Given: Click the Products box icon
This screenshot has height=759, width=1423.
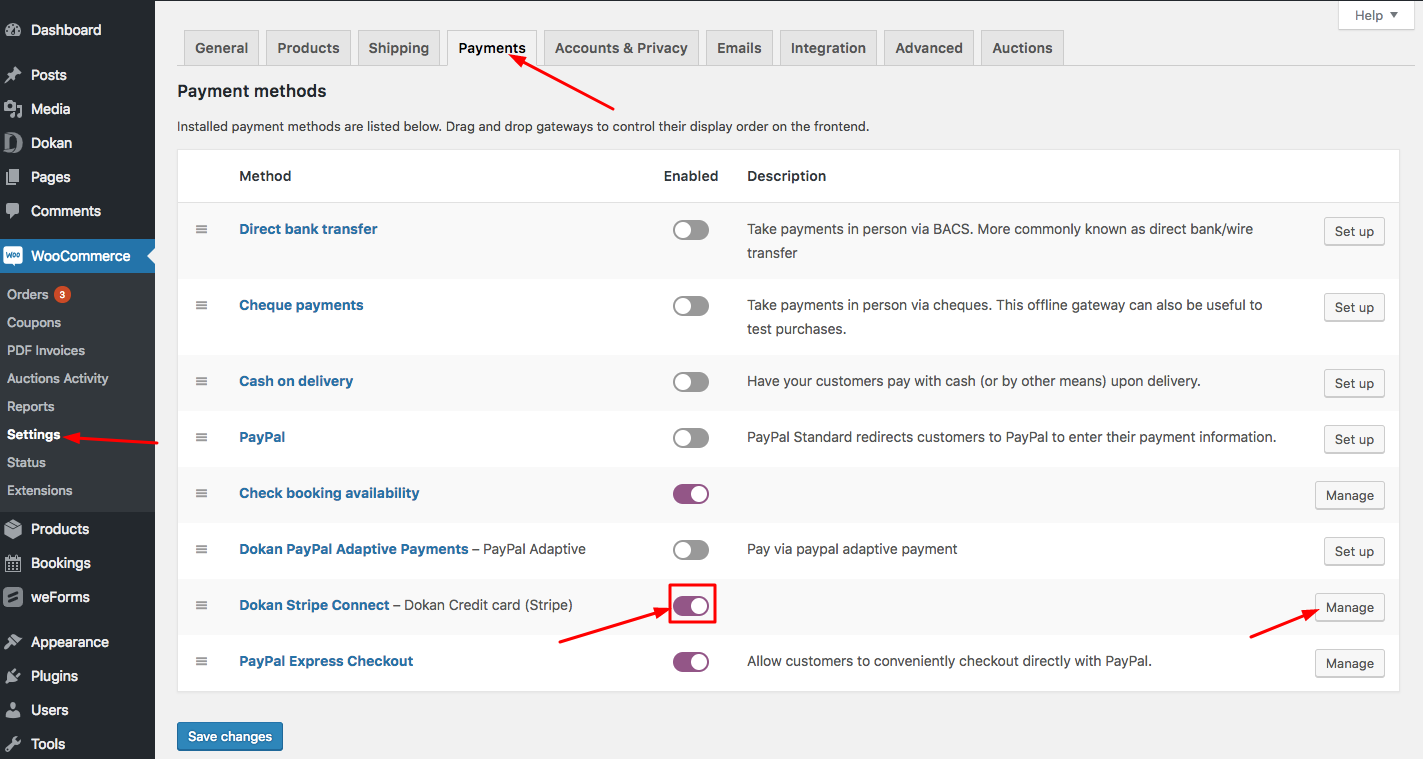Looking at the screenshot, I should (13, 529).
